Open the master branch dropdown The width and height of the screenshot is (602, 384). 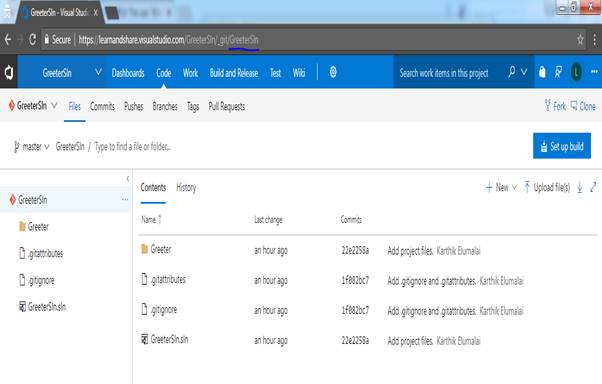(x=47, y=147)
